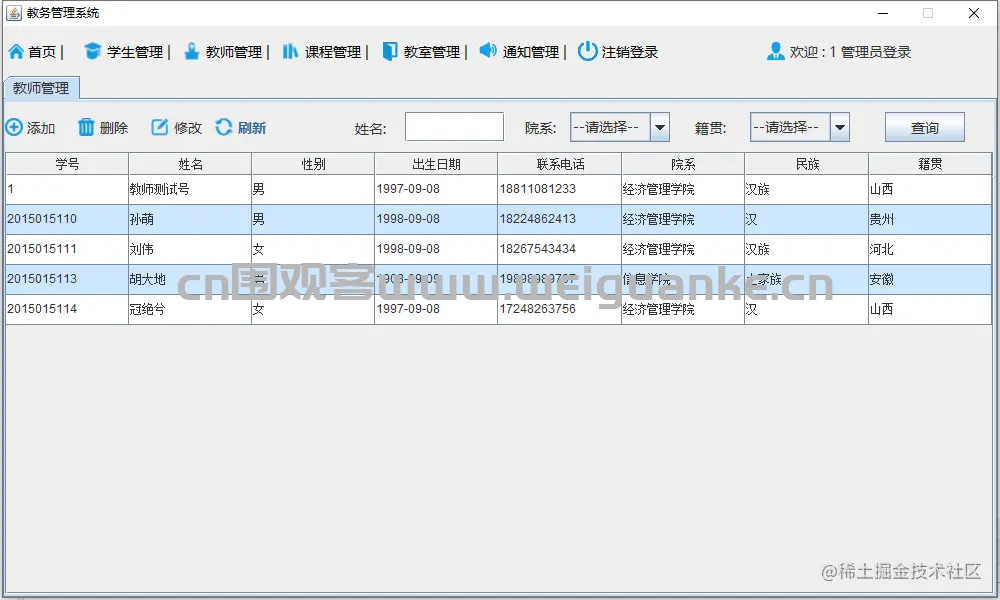Click the 删除 delete button label

pos(114,128)
